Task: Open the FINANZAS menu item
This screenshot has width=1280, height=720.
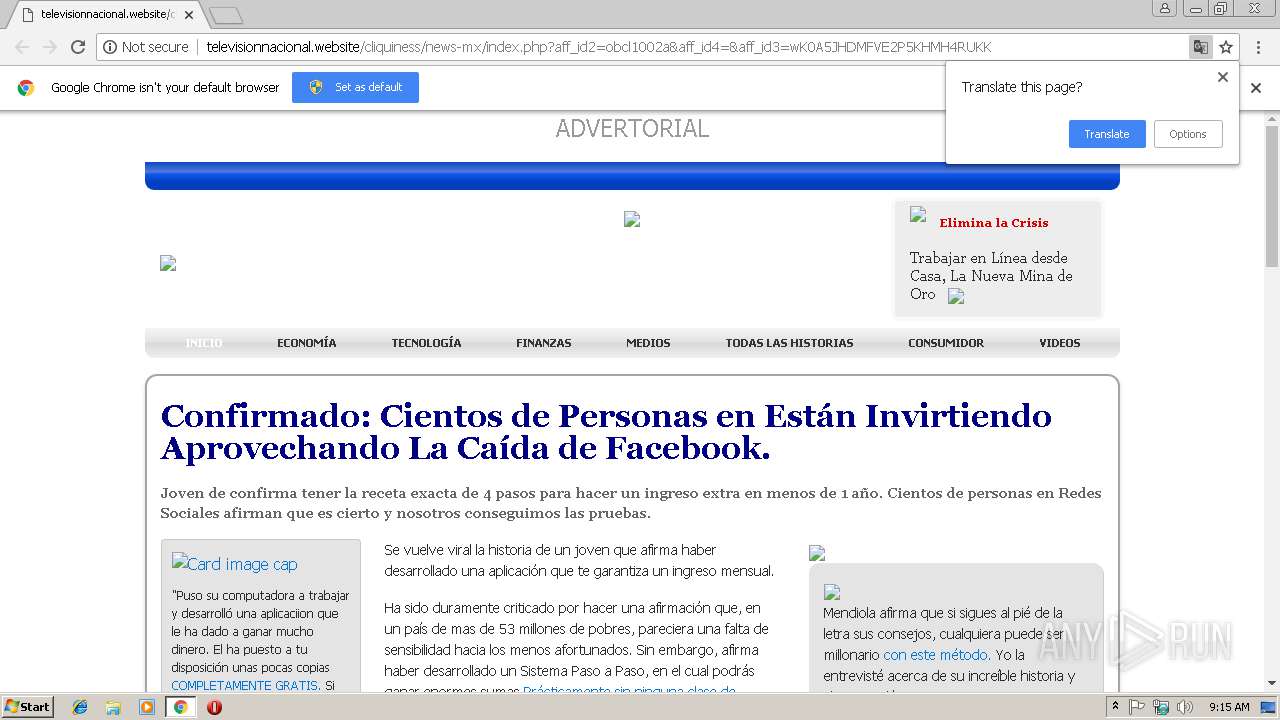Action: coord(543,343)
